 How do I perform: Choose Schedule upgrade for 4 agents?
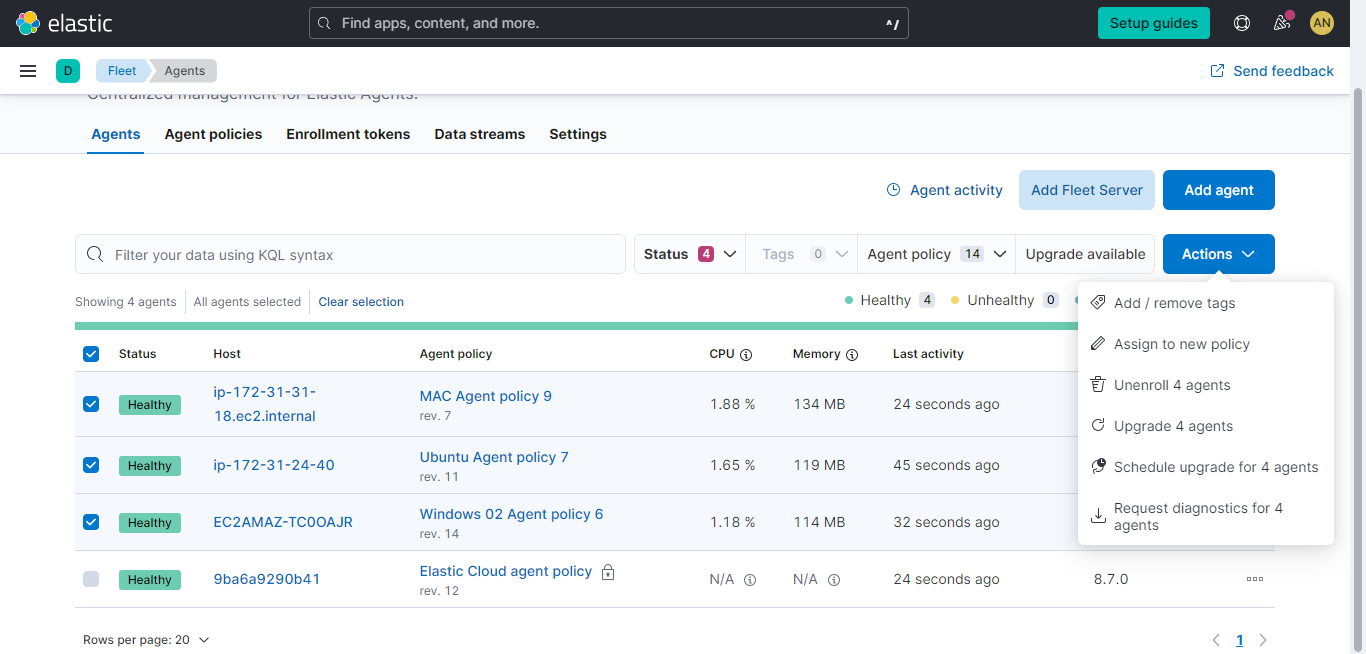(x=1206, y=467)
